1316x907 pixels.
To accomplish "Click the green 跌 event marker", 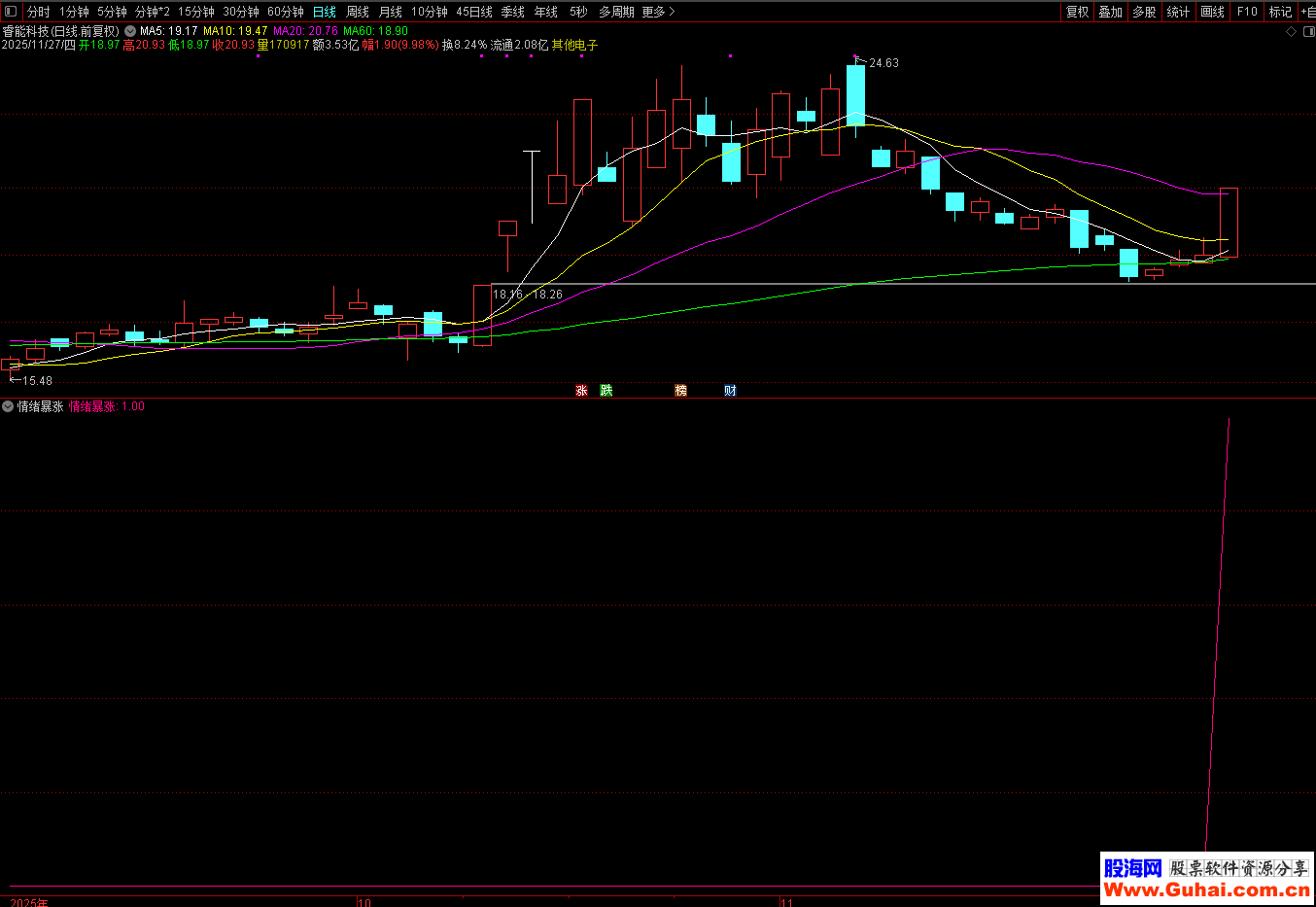I will pyautogui.click(x=606, y=391).
